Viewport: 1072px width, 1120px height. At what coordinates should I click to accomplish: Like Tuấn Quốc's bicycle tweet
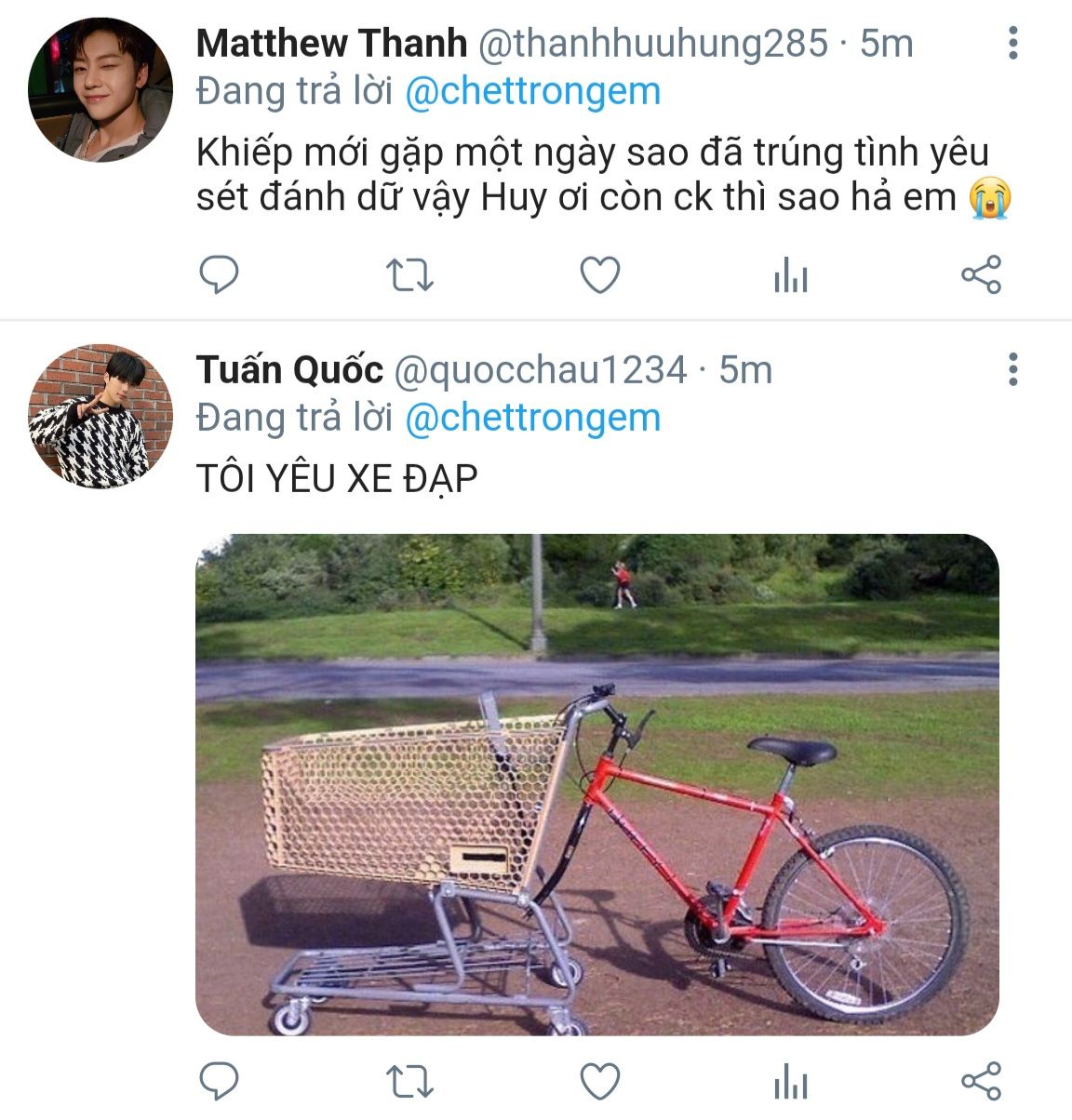point(600,1082)
